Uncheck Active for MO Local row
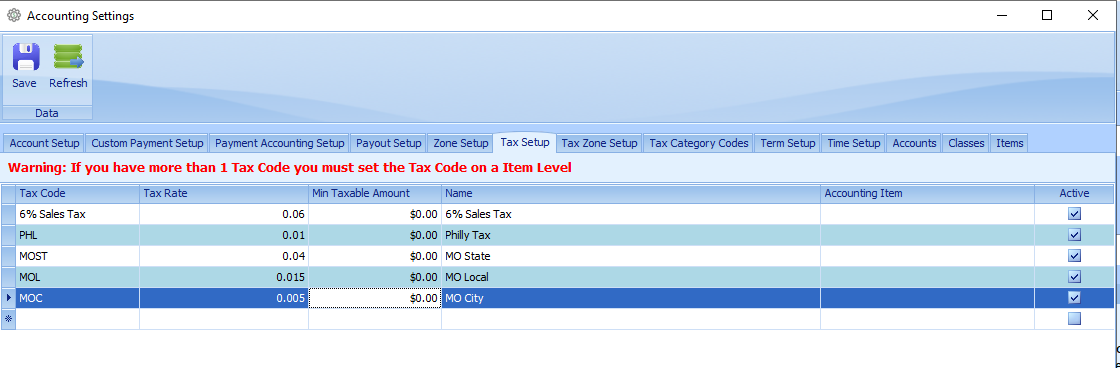This screenshot has height=368, width=1120. coord(1074,277)
